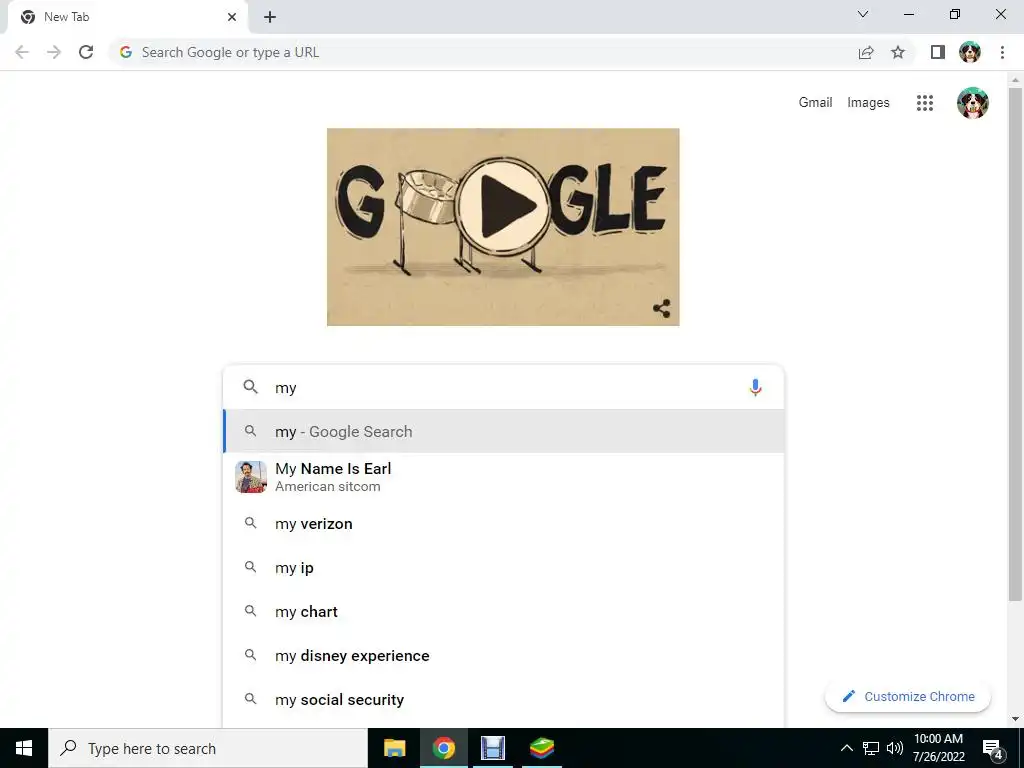
Task: Click the Google G icon in address bar
Action: click(x=126, y=52)
